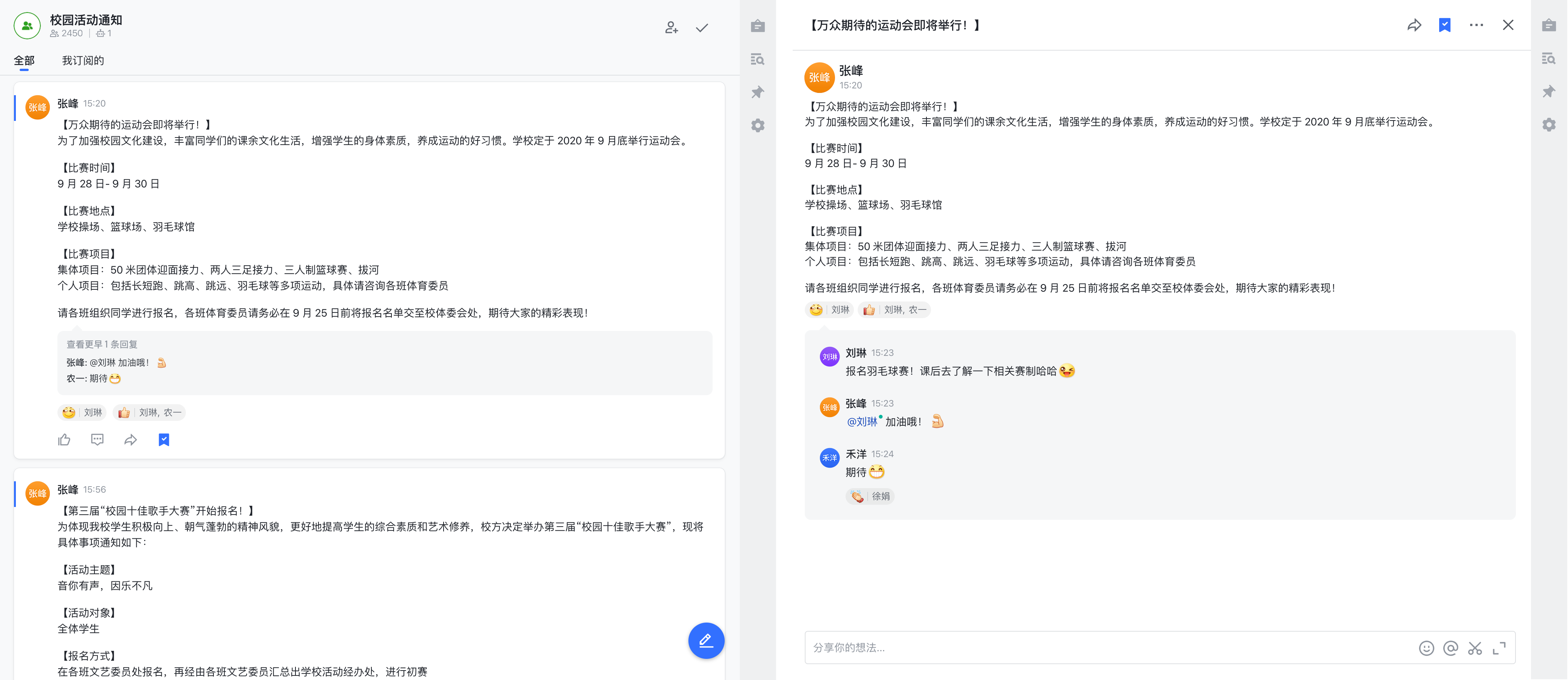Click the add member icon in group header
This screenshot has width=1568, height=680.
(671, 28)
